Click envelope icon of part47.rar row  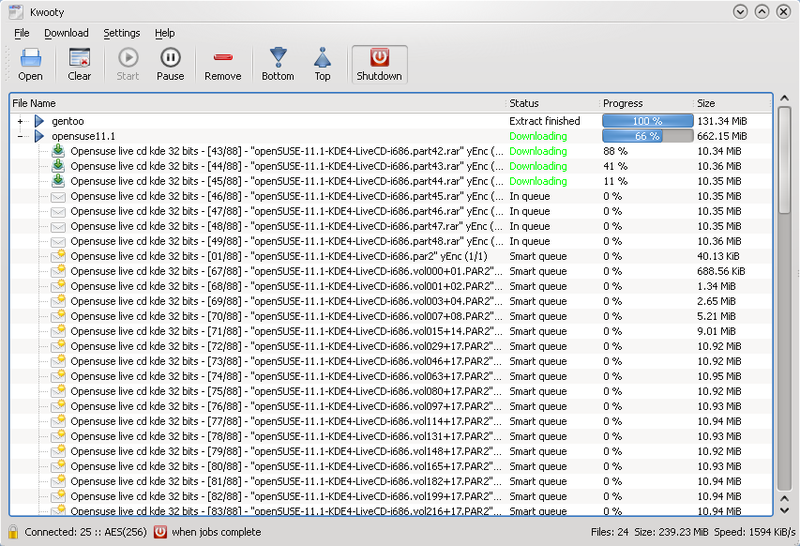click(x=58, y=227)
